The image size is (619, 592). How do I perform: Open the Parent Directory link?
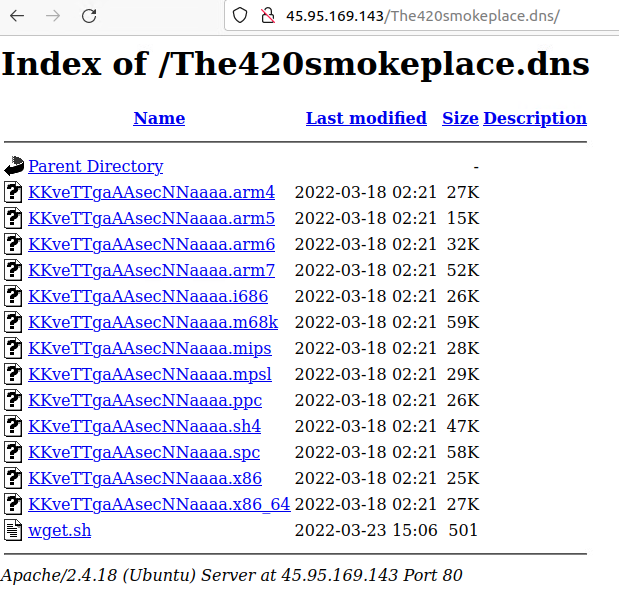pyautogui.click(x=95, y=167)
